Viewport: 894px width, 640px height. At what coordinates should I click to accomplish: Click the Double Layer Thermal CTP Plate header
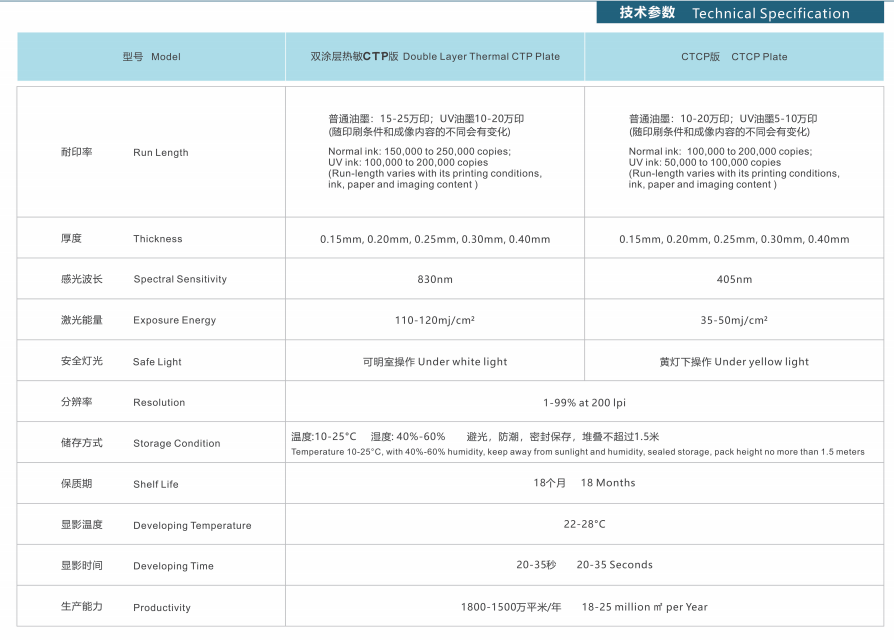click(x=435, y=57)
